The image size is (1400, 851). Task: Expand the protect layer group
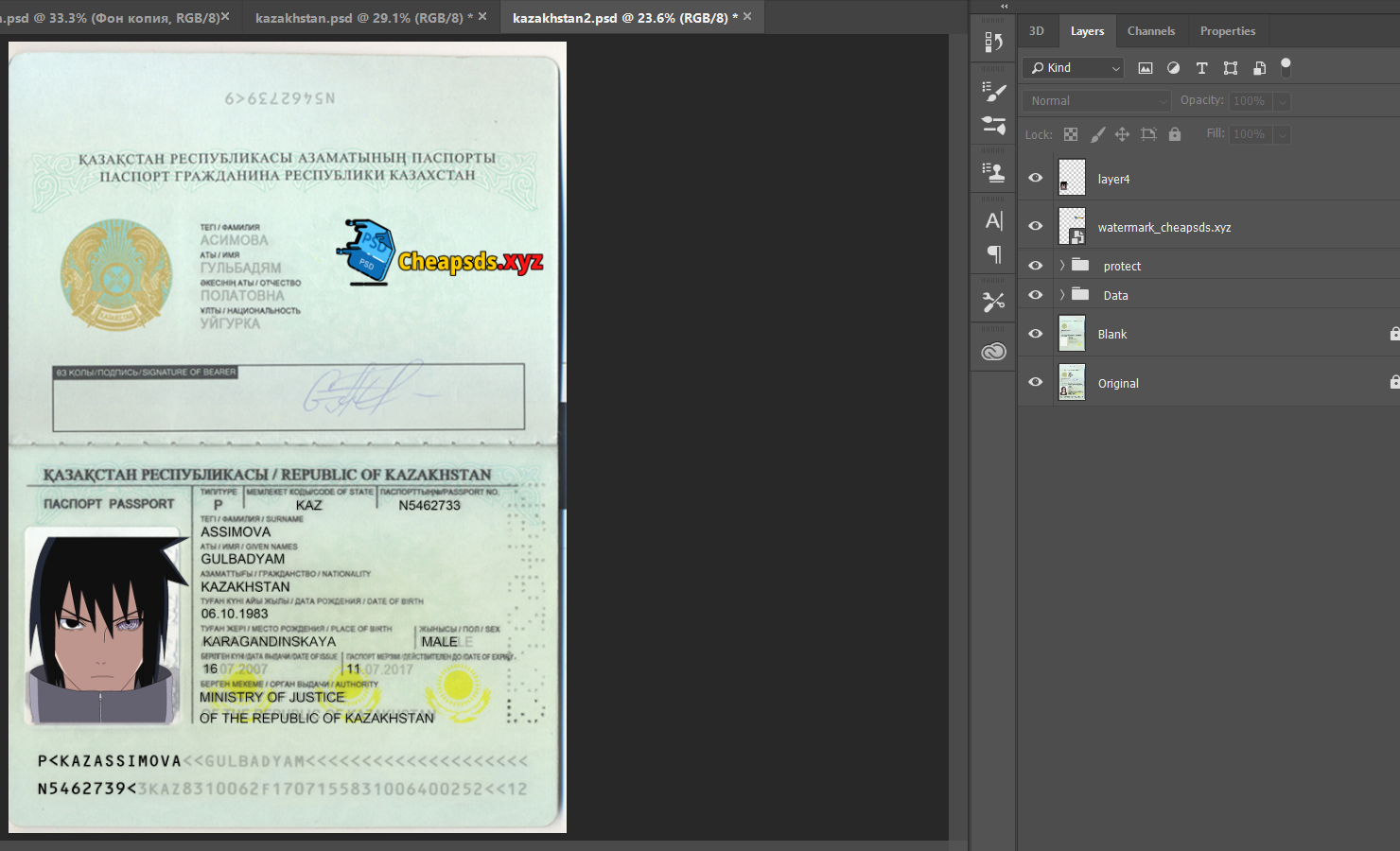point(1062,266)
